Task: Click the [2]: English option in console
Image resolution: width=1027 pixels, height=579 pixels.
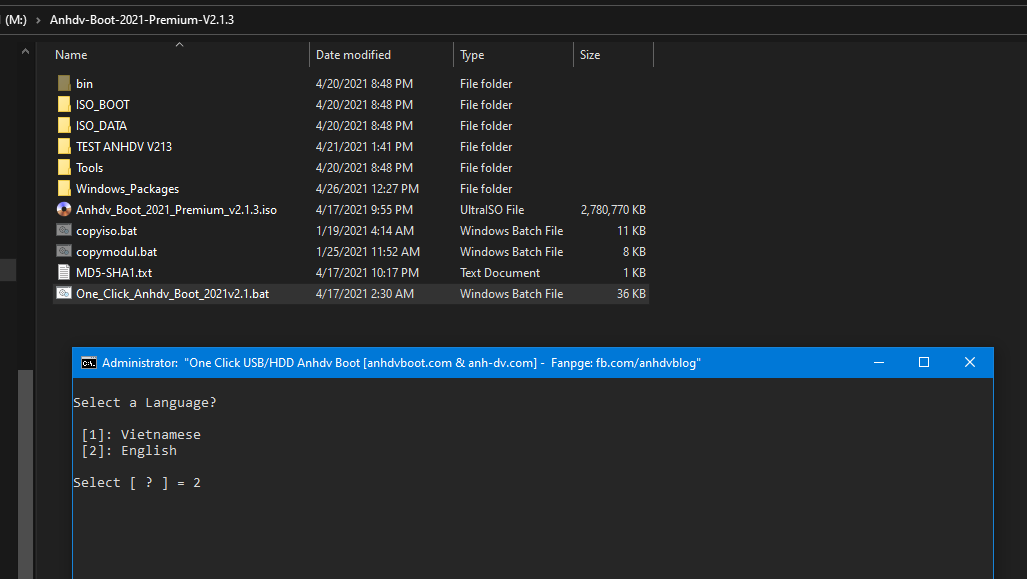Action: (x=129, y=451)
